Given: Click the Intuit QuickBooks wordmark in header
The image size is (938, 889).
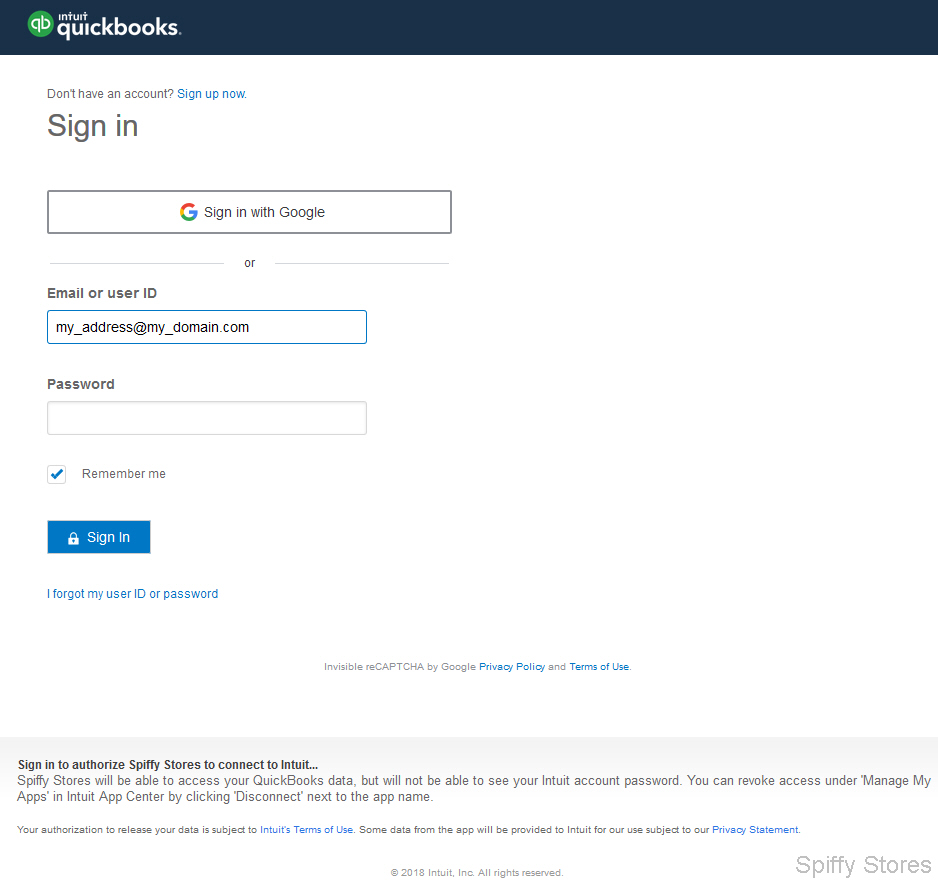Looking at the screenshot, I should tap(119, 25).
